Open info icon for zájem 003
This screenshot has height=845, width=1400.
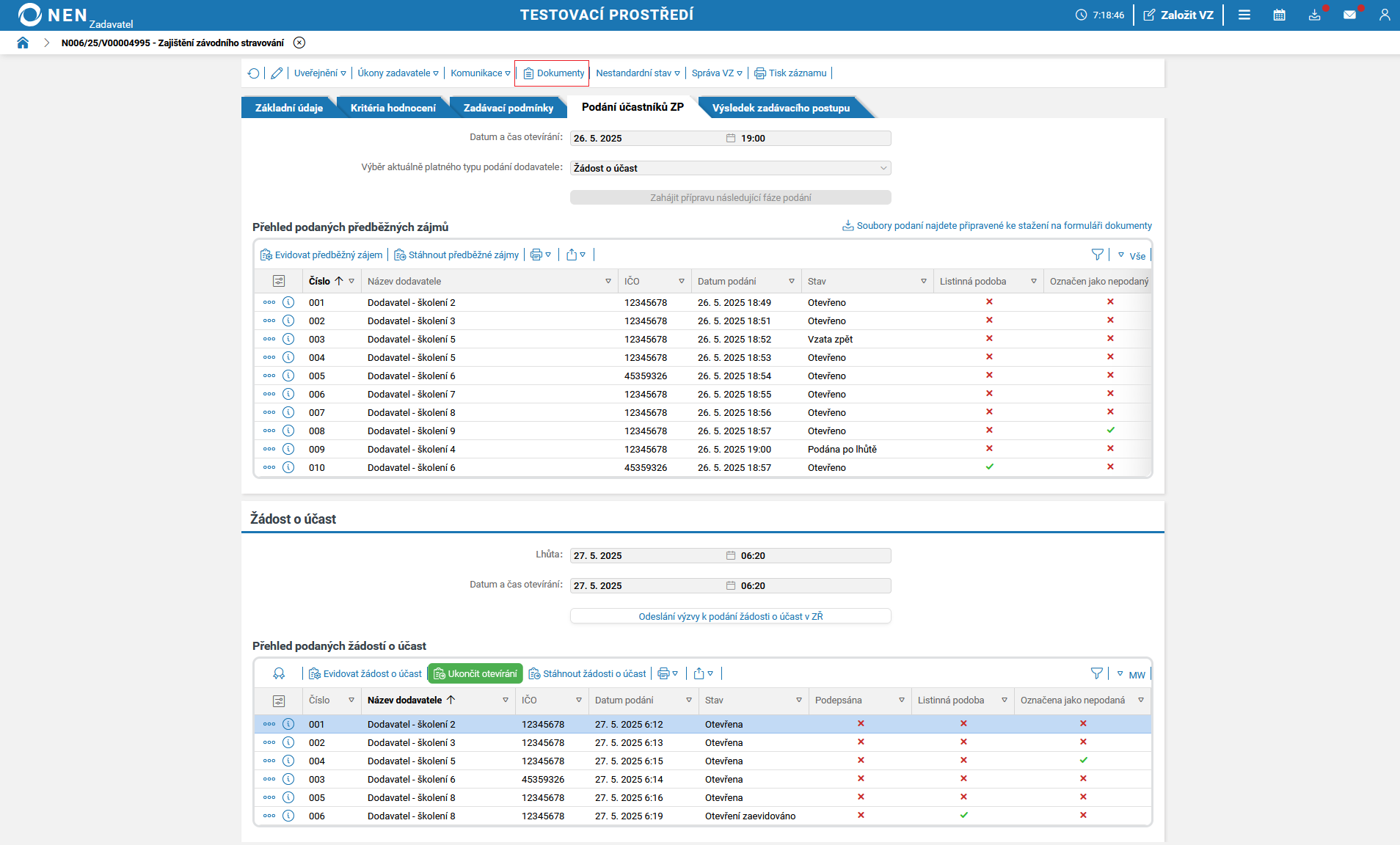[x=288, y=339]
